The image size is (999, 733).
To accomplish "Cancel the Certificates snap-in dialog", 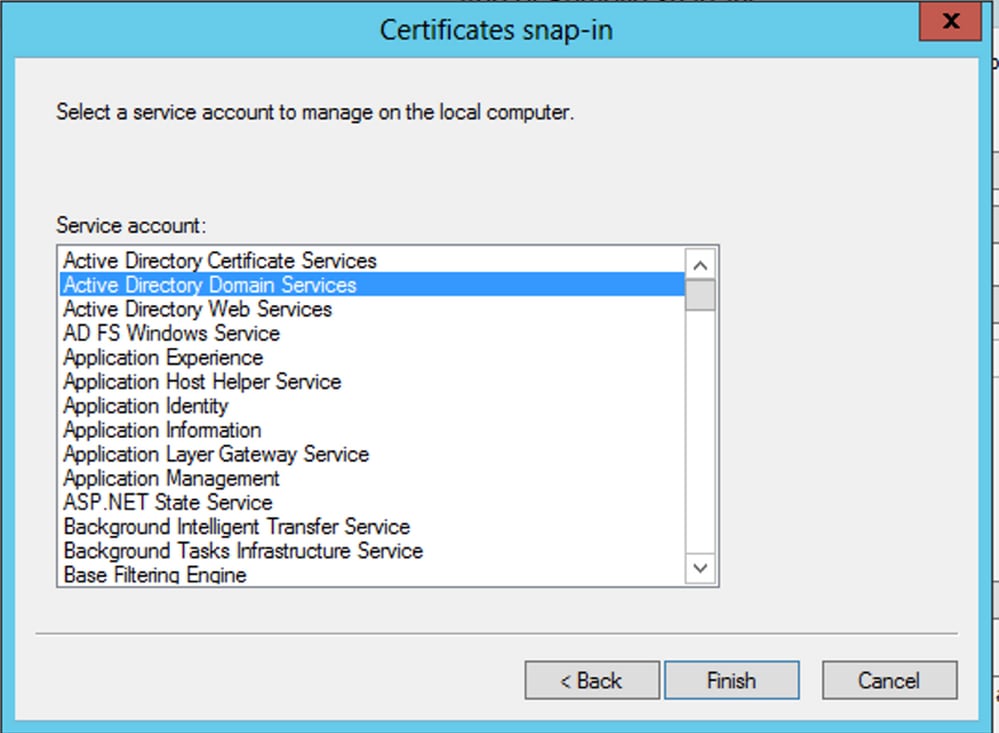I will tap(889, 680).
